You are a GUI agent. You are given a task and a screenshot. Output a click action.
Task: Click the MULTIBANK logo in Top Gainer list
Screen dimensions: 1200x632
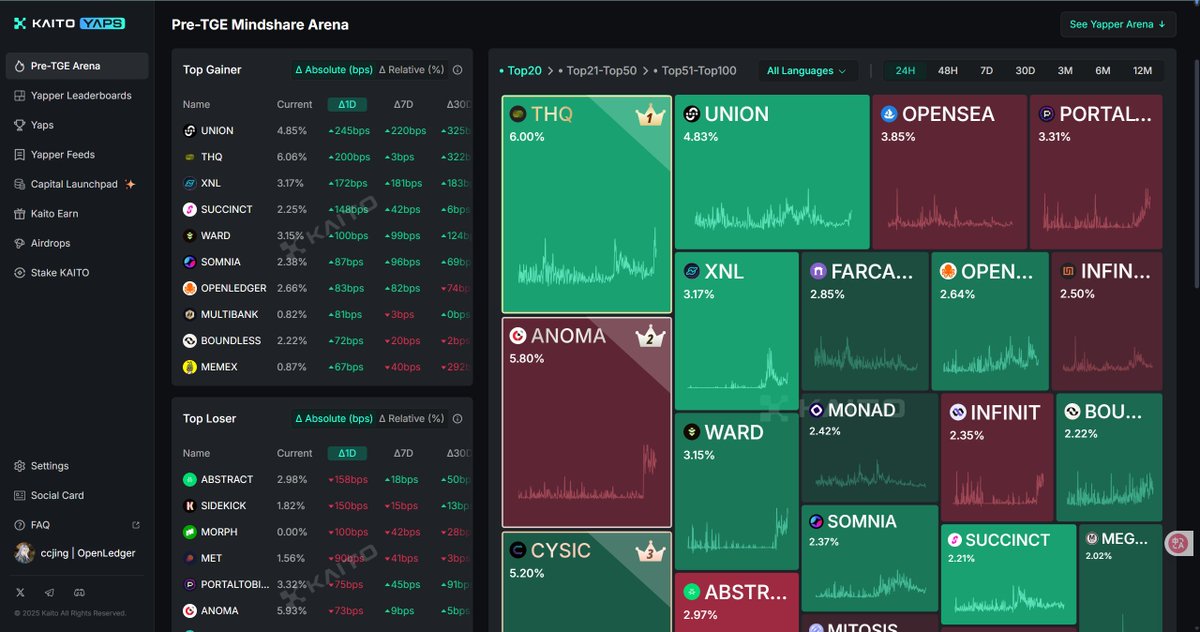pyautogui.click(x=190, y=315)
